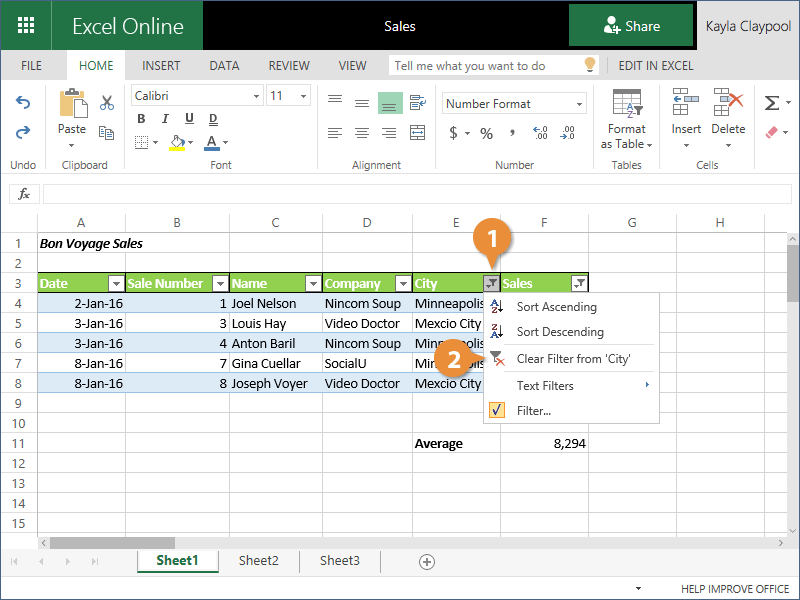Click the AutoSum sigma icon
Screen dimensions: 800x600
pos(771,103)
